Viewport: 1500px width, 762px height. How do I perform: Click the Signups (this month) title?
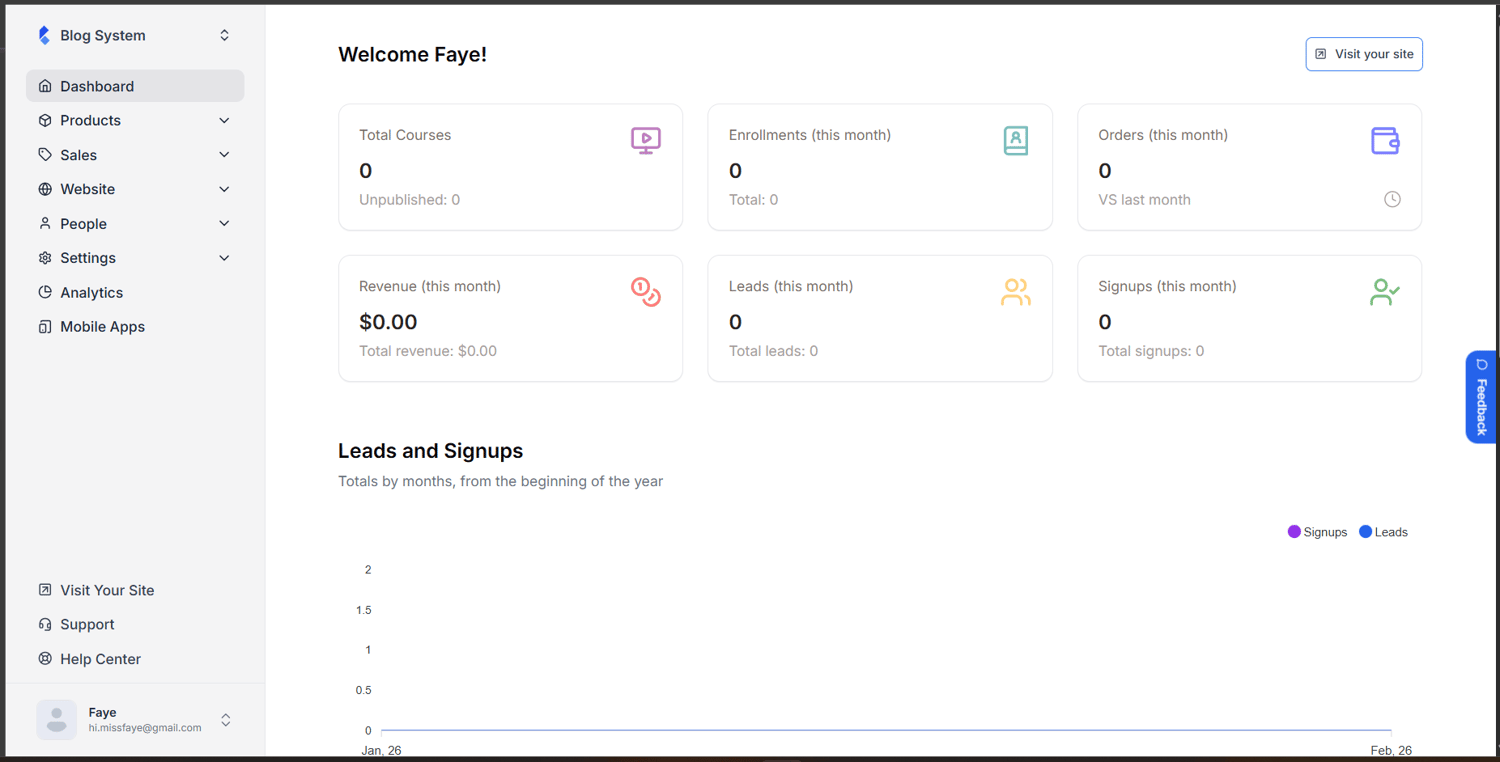tap(1167, 286)
